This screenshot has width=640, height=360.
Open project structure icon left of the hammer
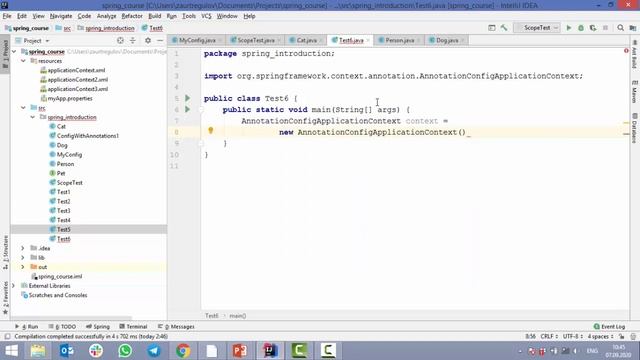pyautogui.click(x=492, y=28)
